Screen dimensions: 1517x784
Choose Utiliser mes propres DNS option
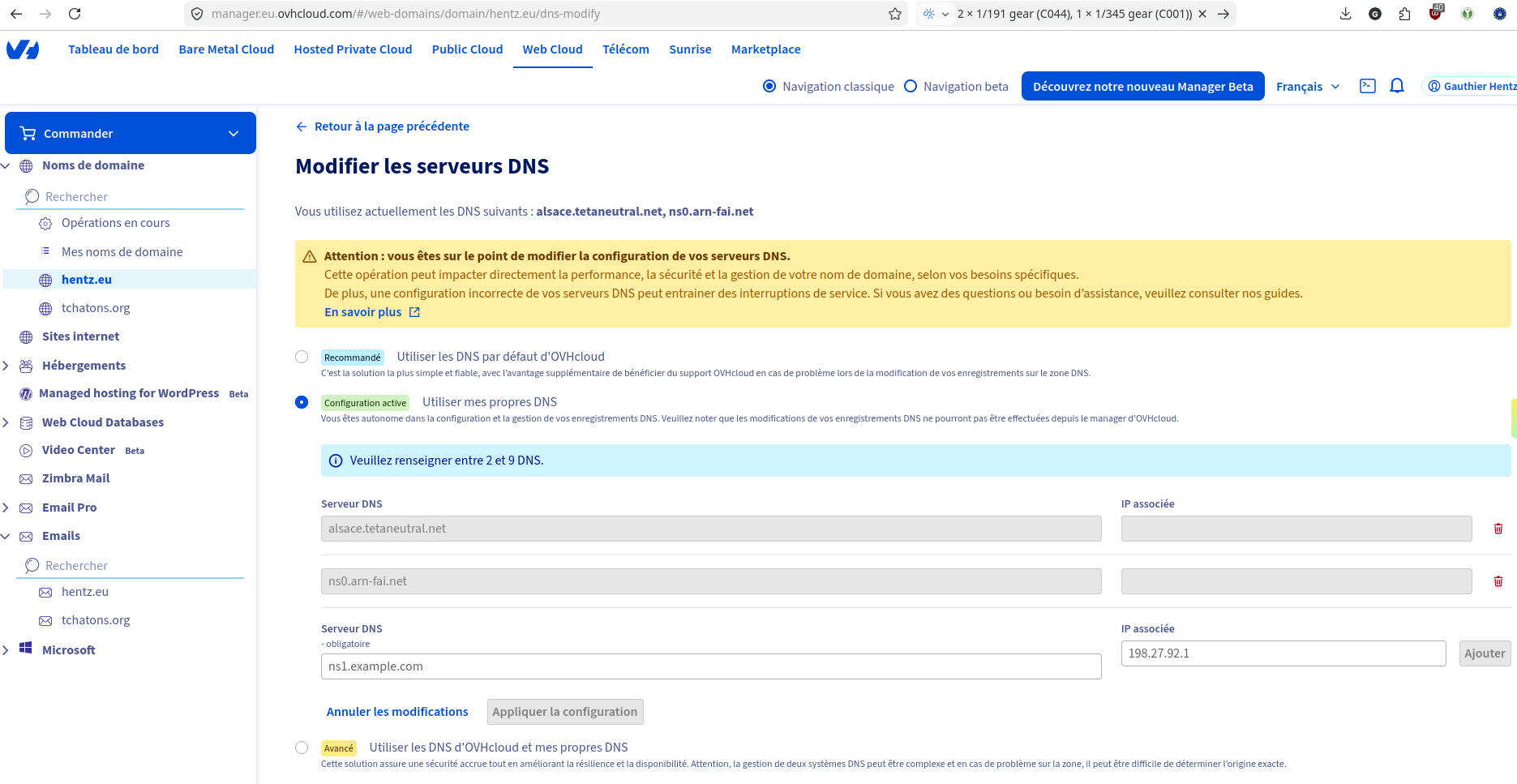(302, 402)
